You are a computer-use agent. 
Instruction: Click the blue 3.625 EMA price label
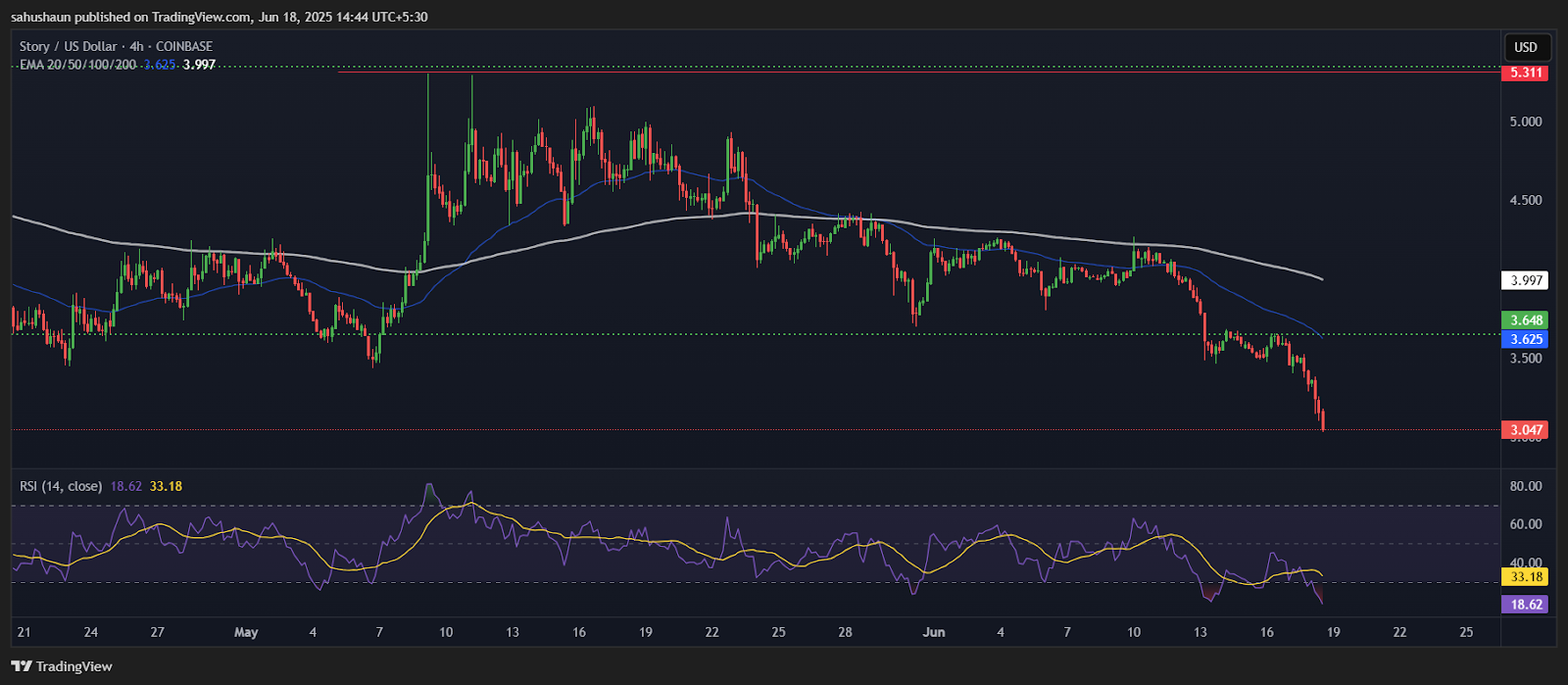pyautogui.click(x=1526, y=339)
